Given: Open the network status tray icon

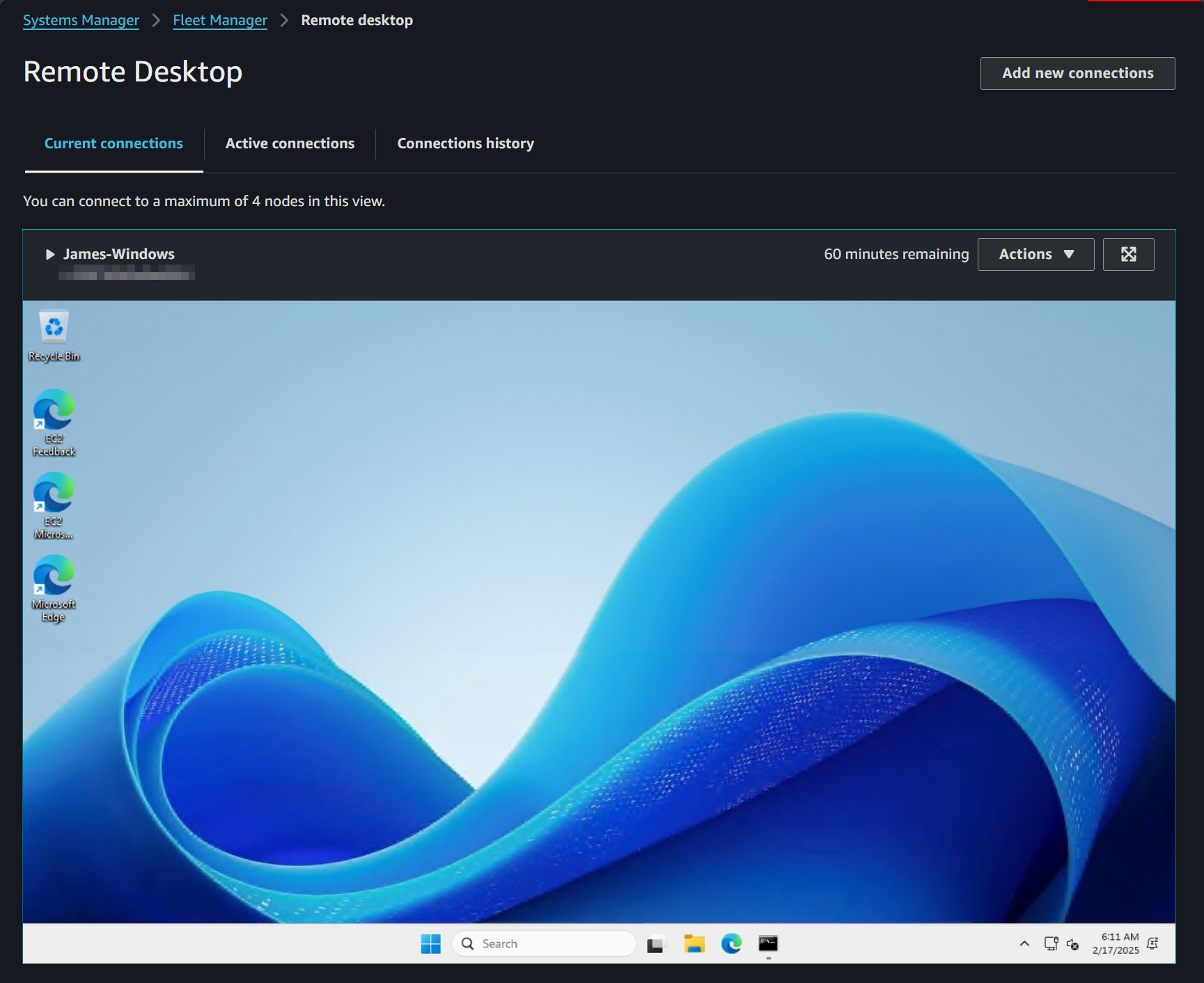Looking at the screenshot, I should tap(1051, 944).
